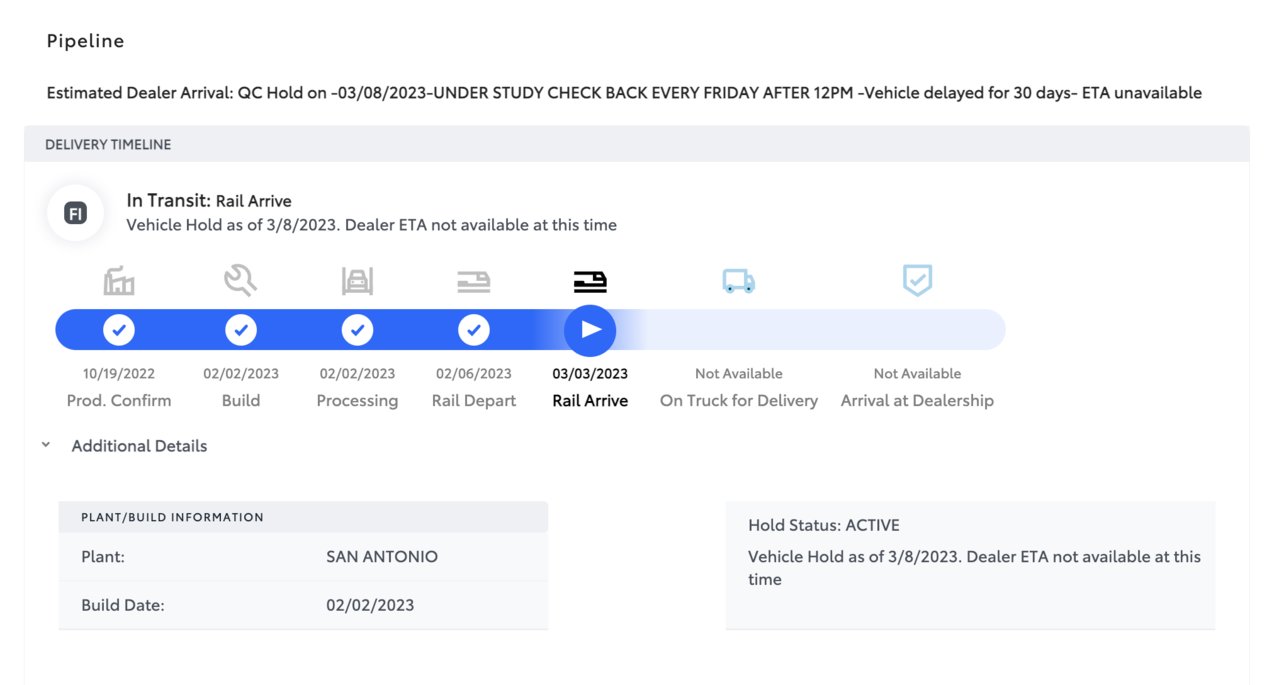The height and width of the screenshot is (685, 1279).
Task: Click the Vehicle Hold message under In Transit
Action: point(371,225)
